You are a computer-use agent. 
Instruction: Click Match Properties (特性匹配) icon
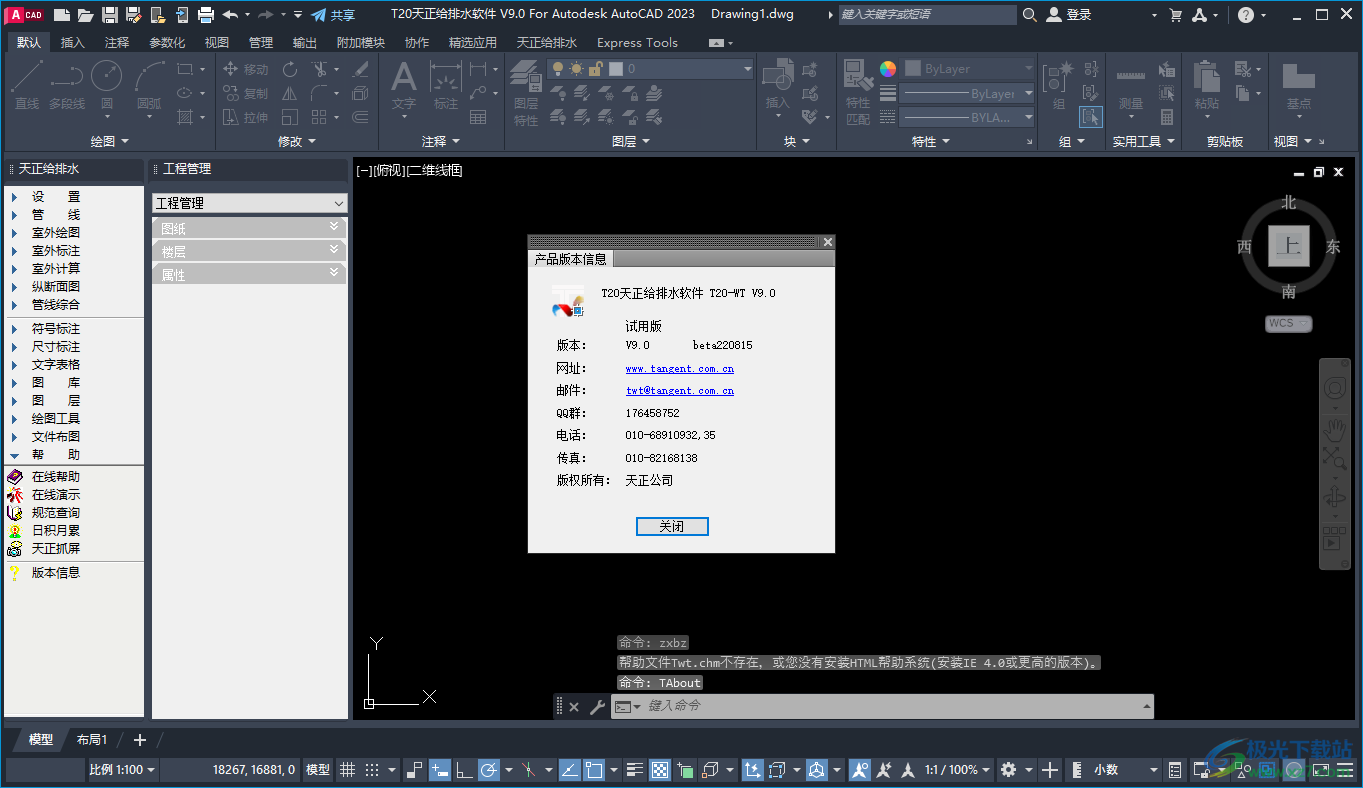pos(858,92)
